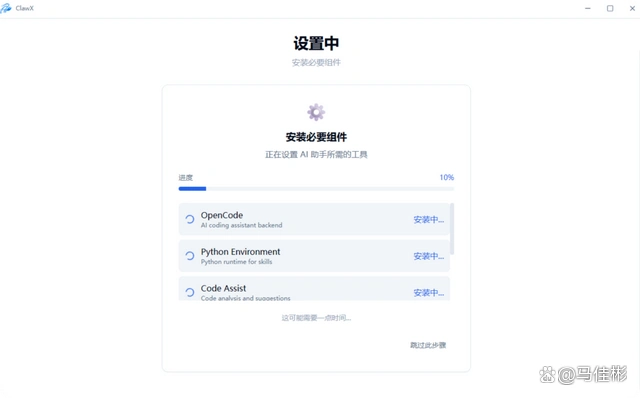The width and height of the screenshot is (640, 398).
Task: Click the 安装必要组件 card title
Action: point(316,137)
